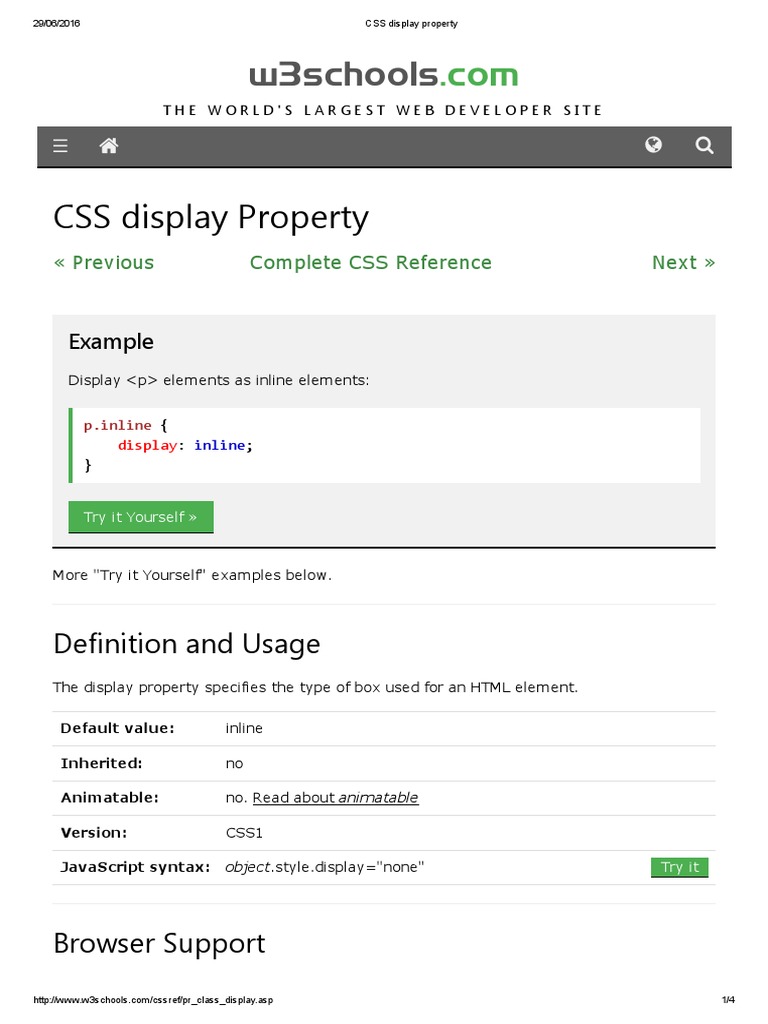This screenshot has width=768, height=1024.
Task: Select the CSS display Property heading
Action: (x=210, y=217)
